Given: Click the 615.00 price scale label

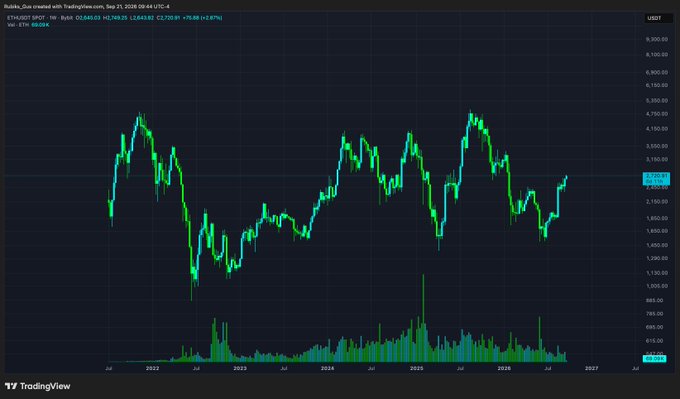Looking at the screenshot, I should 654,341.
